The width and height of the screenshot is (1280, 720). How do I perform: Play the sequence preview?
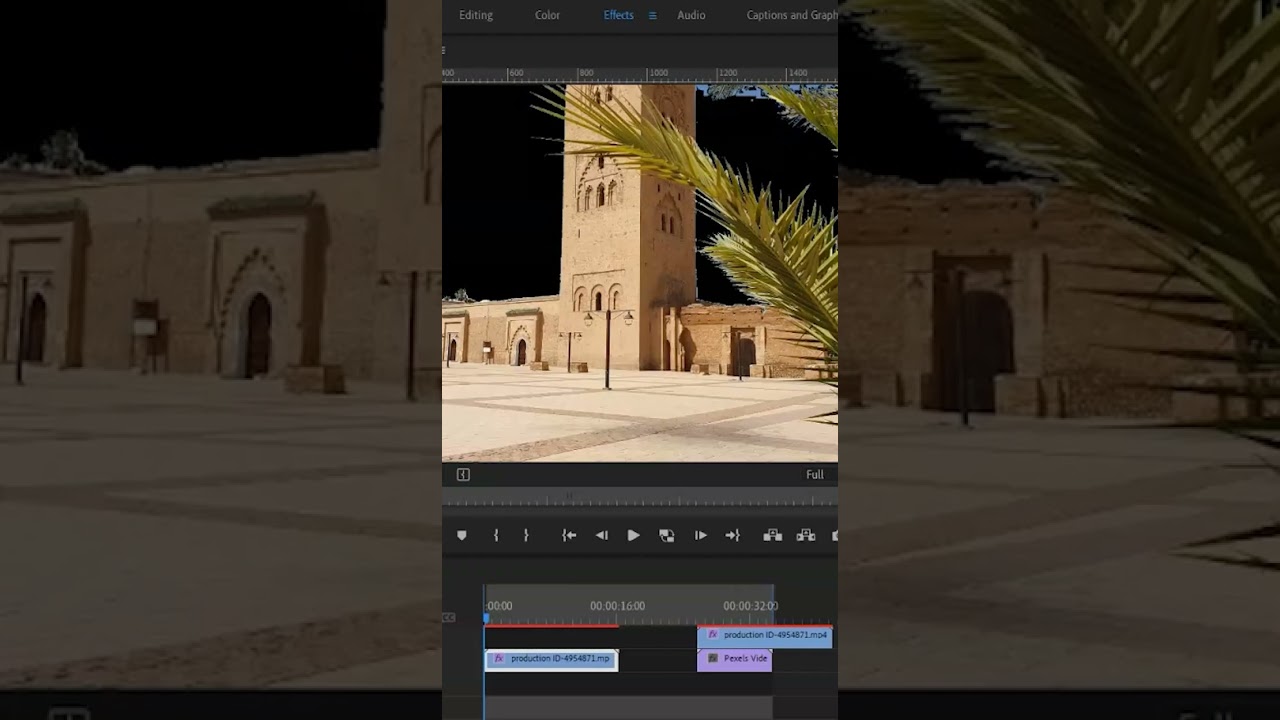click(634, 536)
